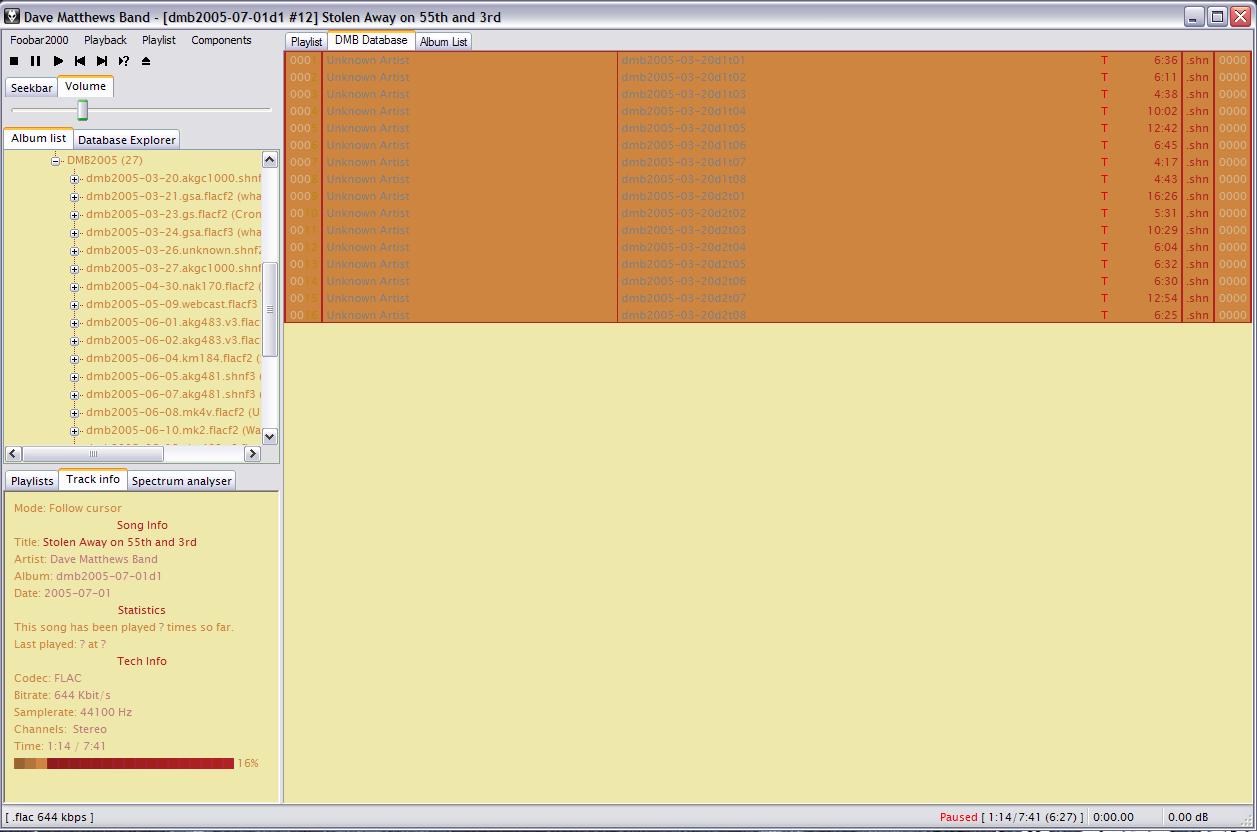Image resolution: width=1257 pixels, height=832 pixels.
Task: Open the Spectrum analyser tab
Action: 181,481
